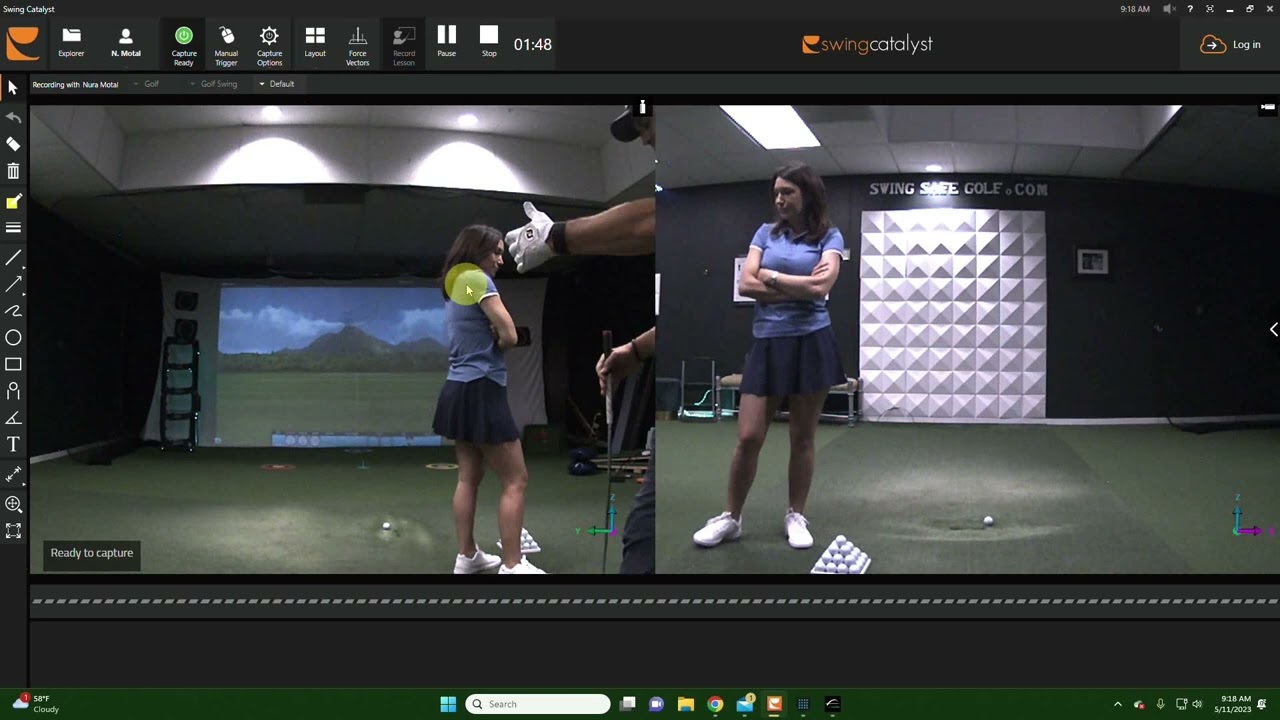The height and width of the screenshot is (720, 1280).
Task: Click the left video info icon
Action: (643, 106)
